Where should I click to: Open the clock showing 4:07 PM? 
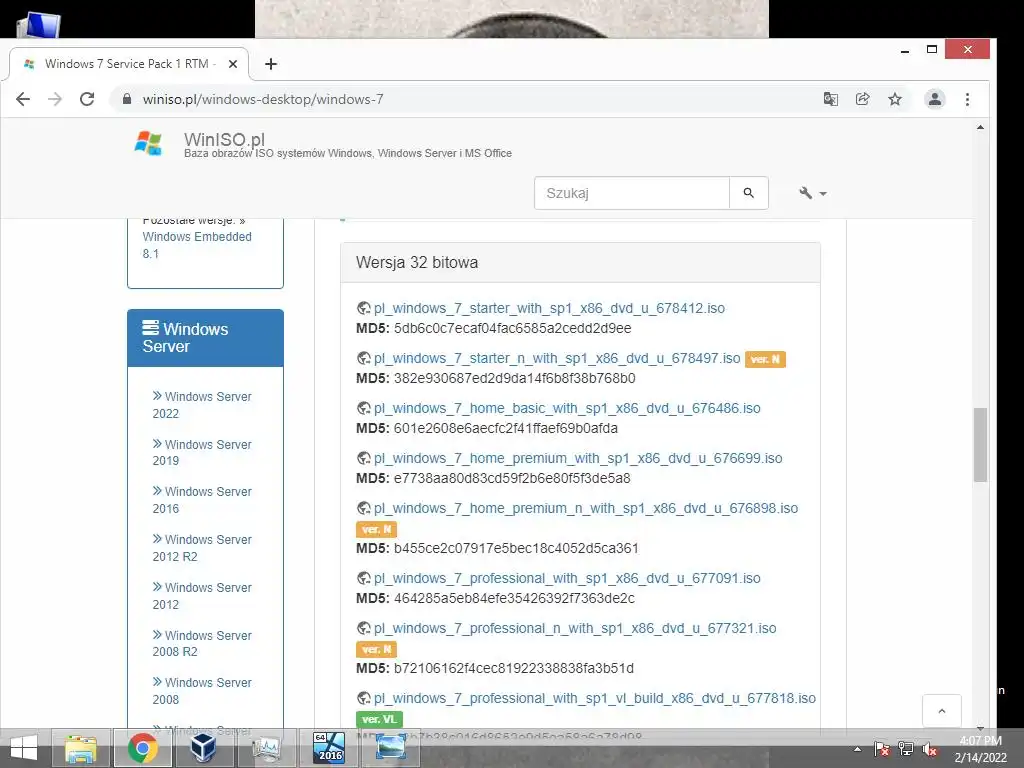coord(980,749)
